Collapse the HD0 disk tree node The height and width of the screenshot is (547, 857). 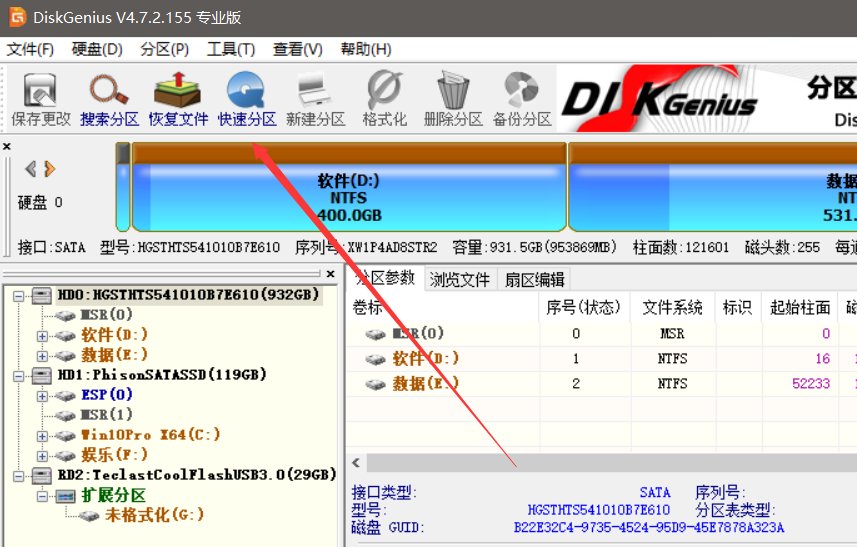(19, 296)
